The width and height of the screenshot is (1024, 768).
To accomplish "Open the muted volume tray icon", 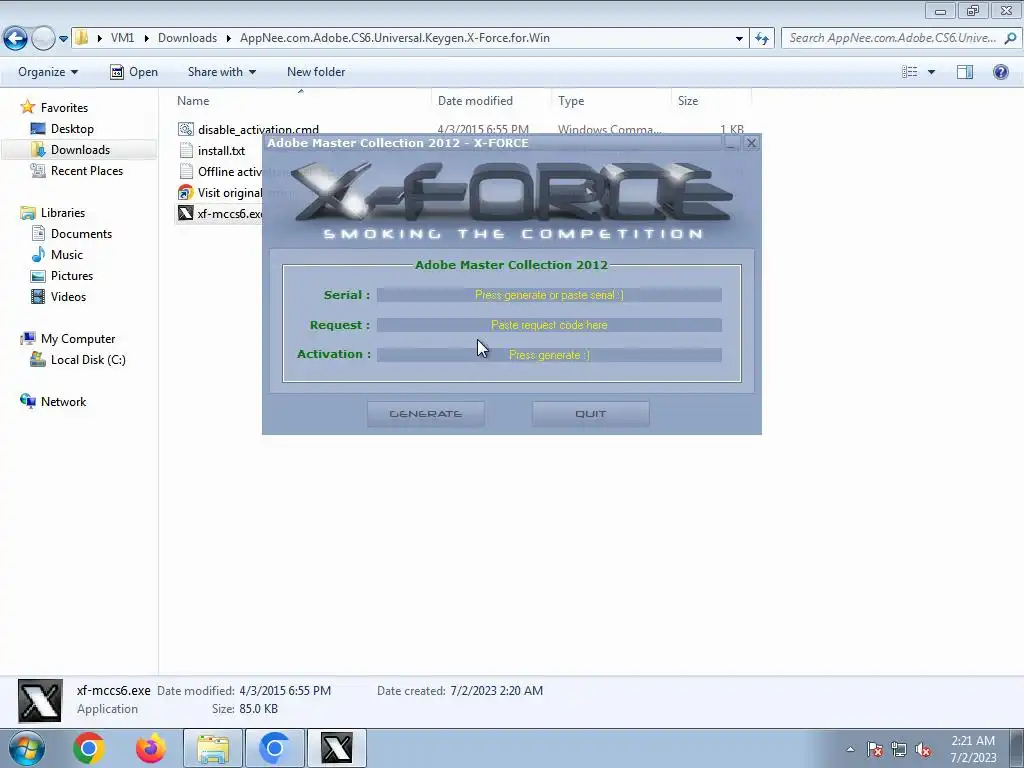I will [x=923, y=749].
